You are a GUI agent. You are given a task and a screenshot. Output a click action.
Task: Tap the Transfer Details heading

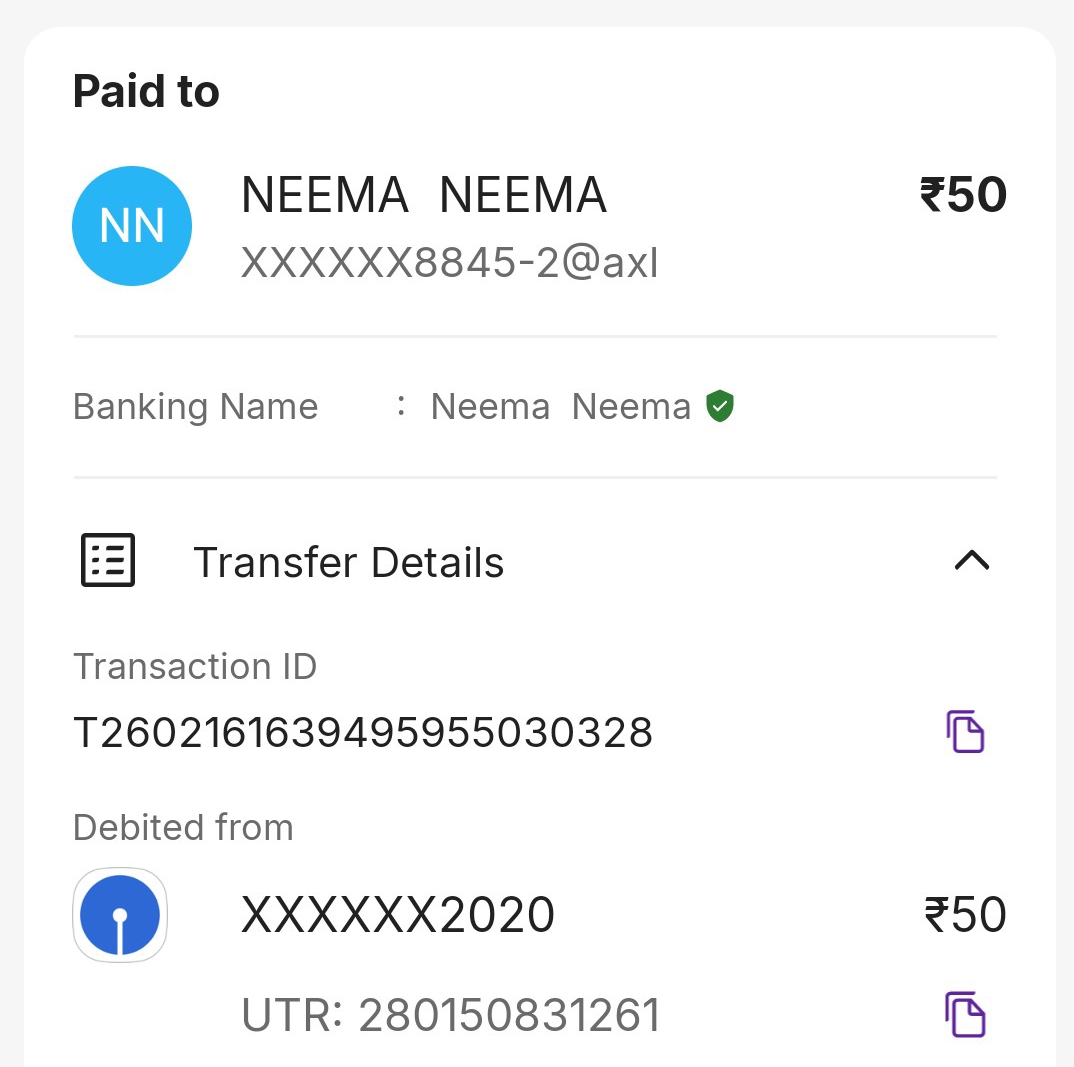click(x=348, y=563)
